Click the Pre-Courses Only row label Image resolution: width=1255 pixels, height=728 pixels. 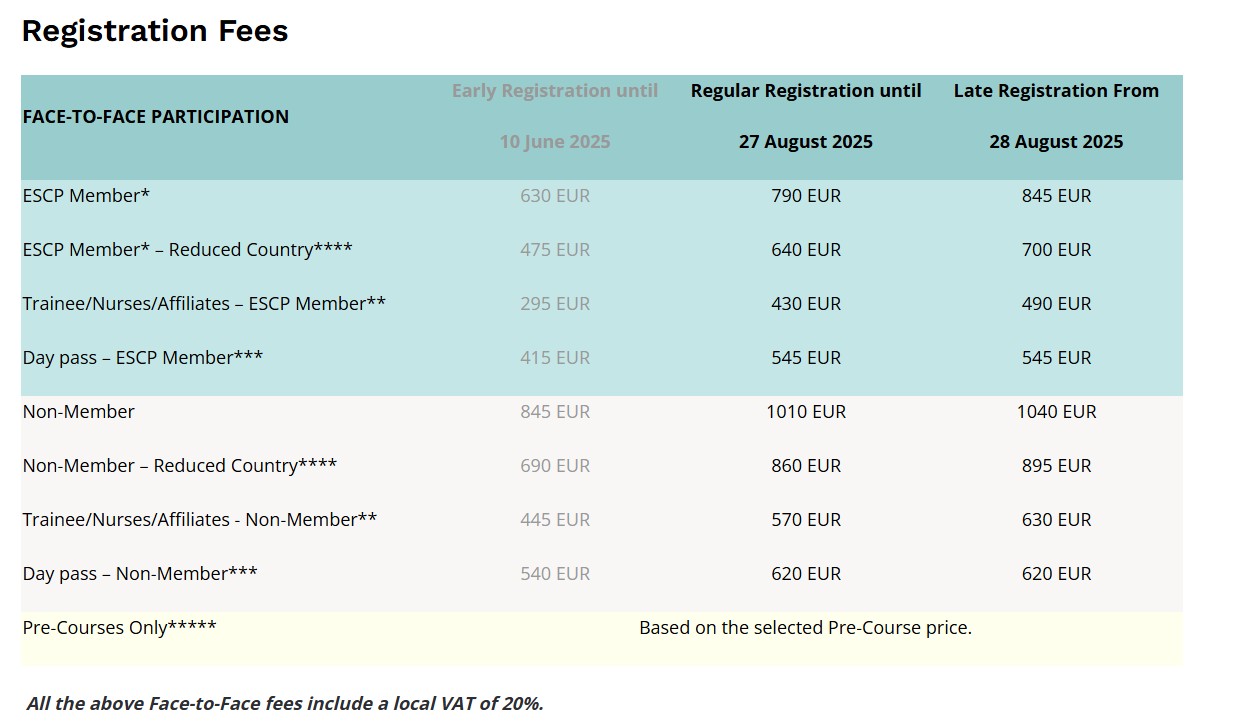click(119, 628)
